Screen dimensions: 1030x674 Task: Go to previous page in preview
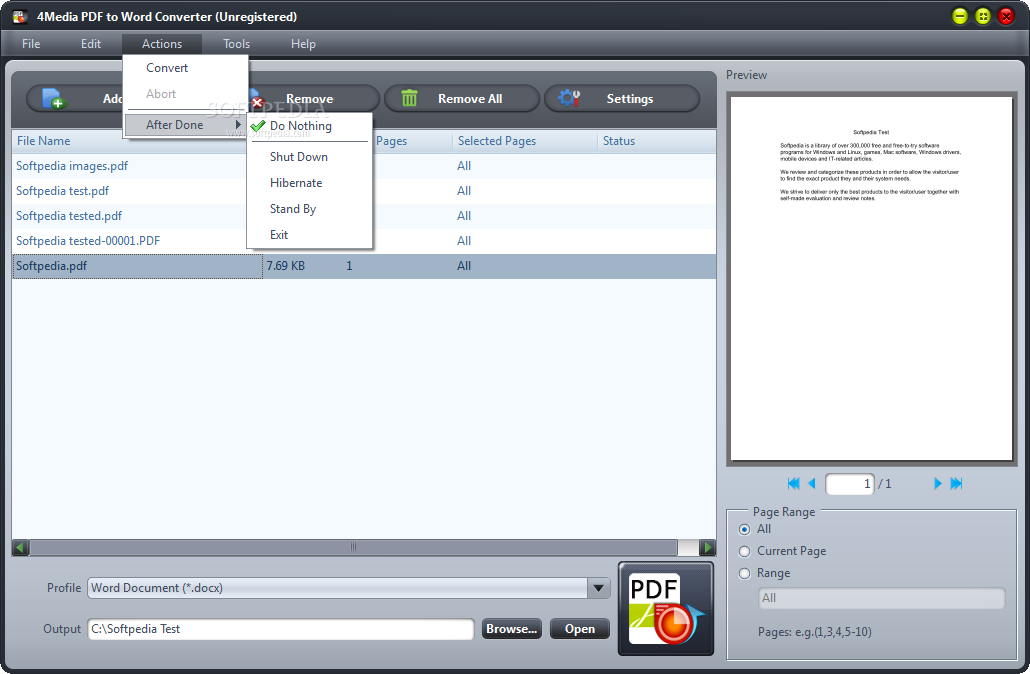[811, 483]
